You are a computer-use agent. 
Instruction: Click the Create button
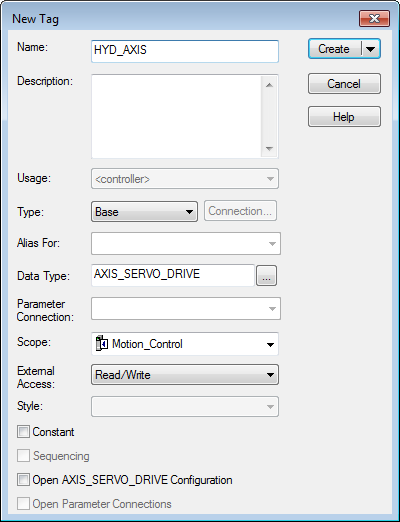tap(334, 49)
